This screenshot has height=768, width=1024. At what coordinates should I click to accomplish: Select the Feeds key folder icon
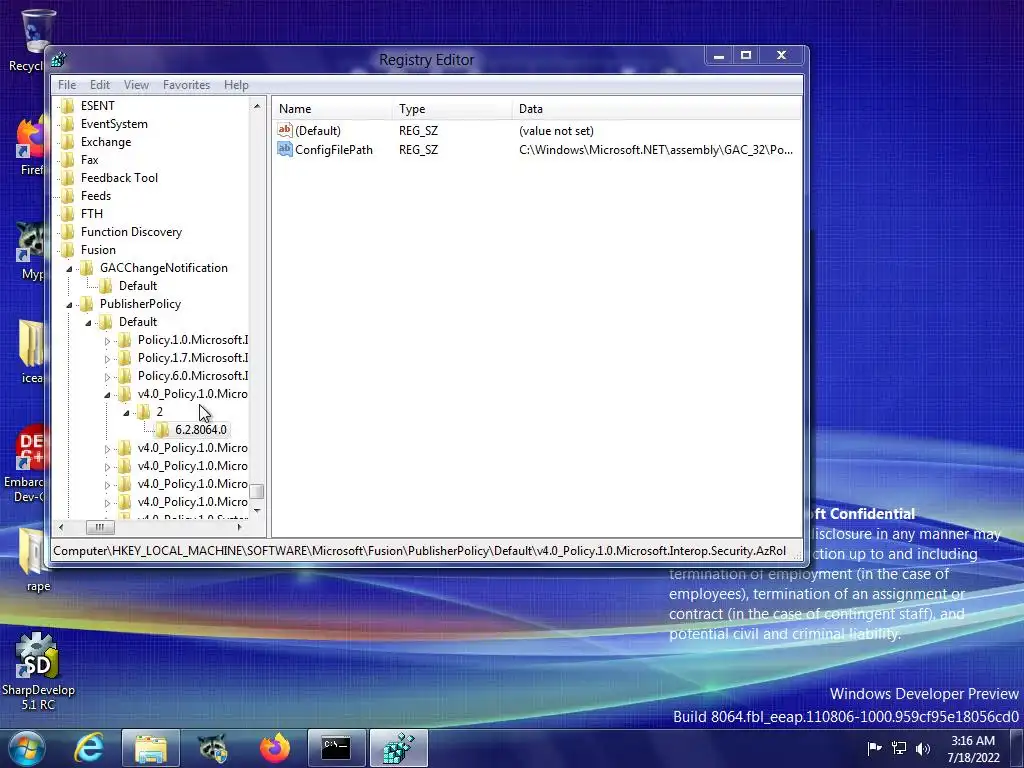click(67, 196)
